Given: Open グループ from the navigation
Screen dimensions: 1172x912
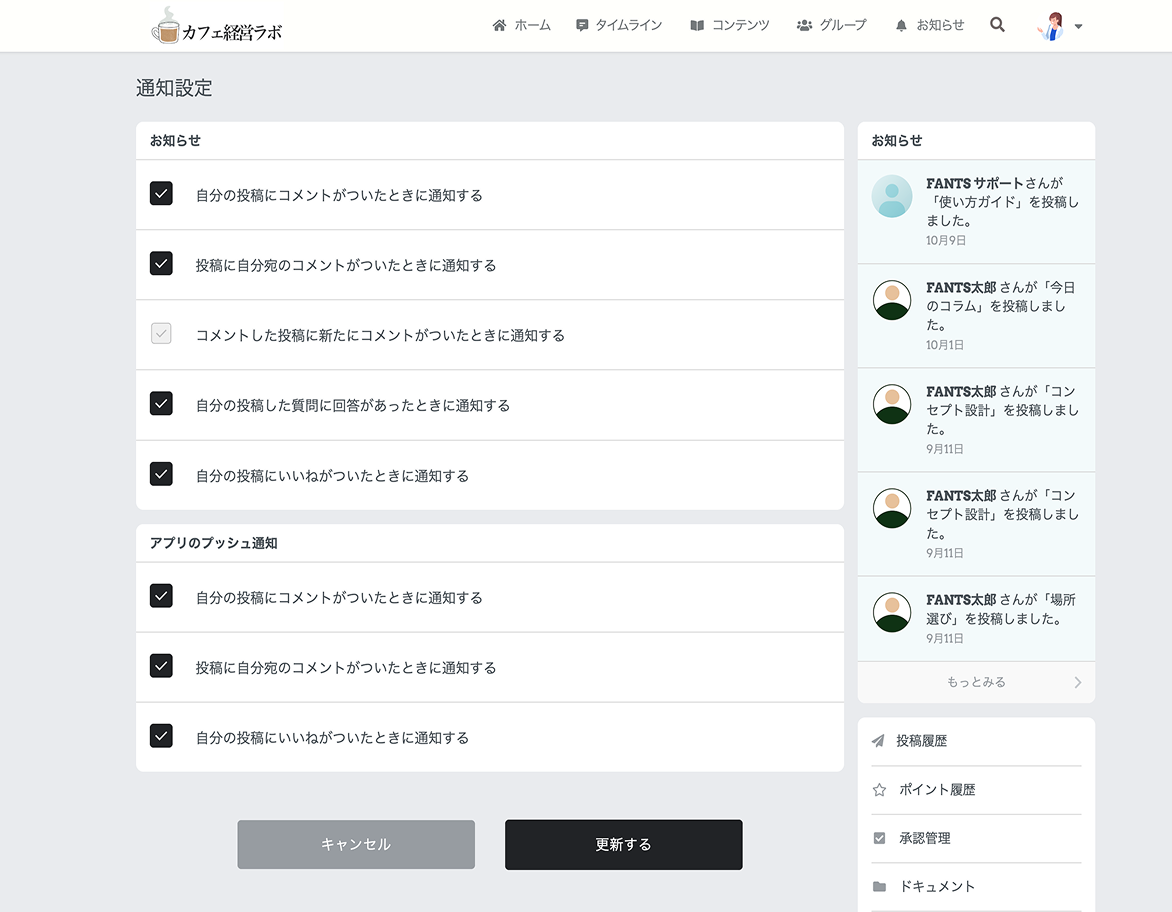Looking at the screenshot, I should pos(832,25).
